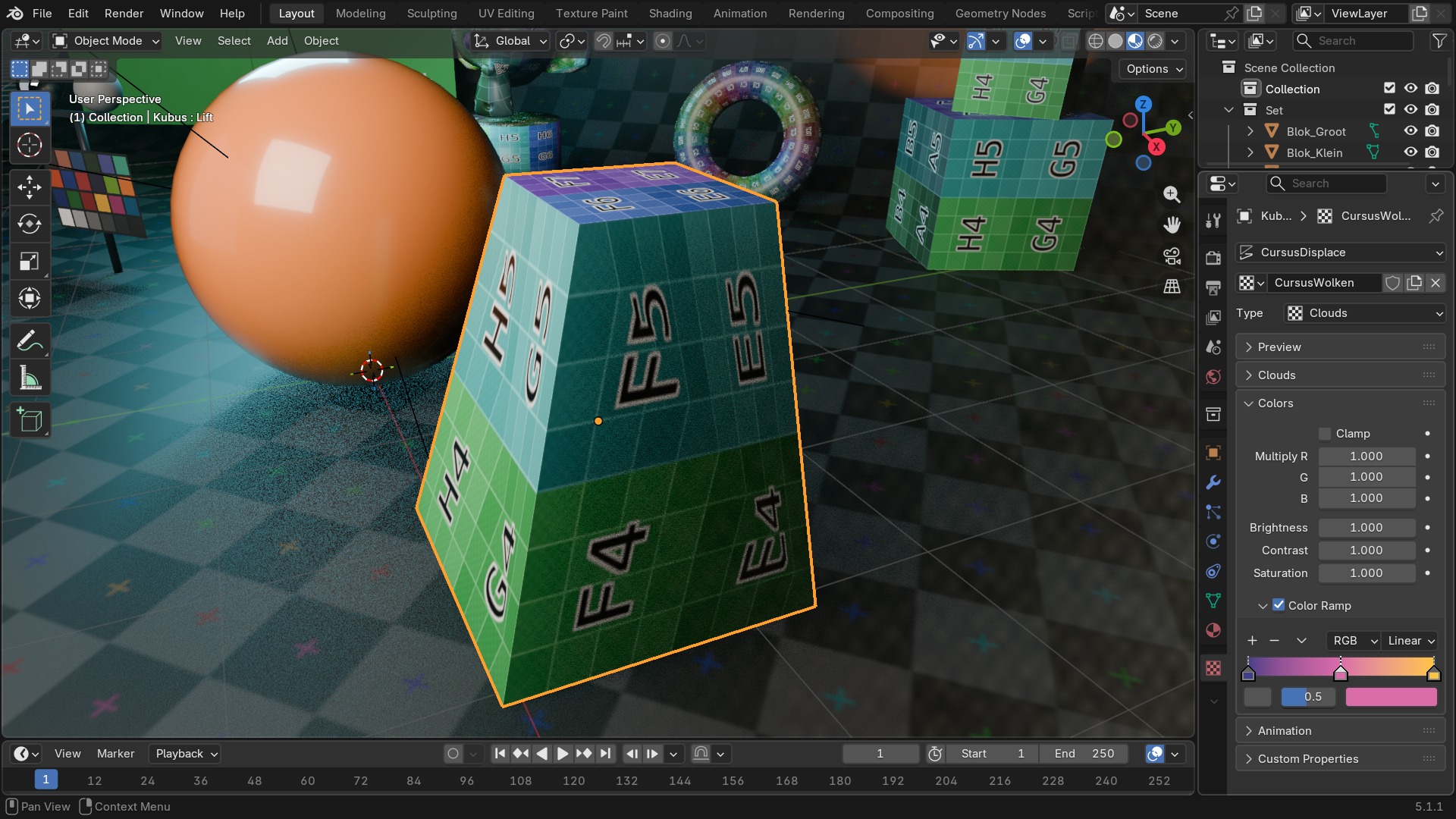Click the pink color ramp stop swatch
Screen dimensions: 1456x819
tap(1391, 697)
